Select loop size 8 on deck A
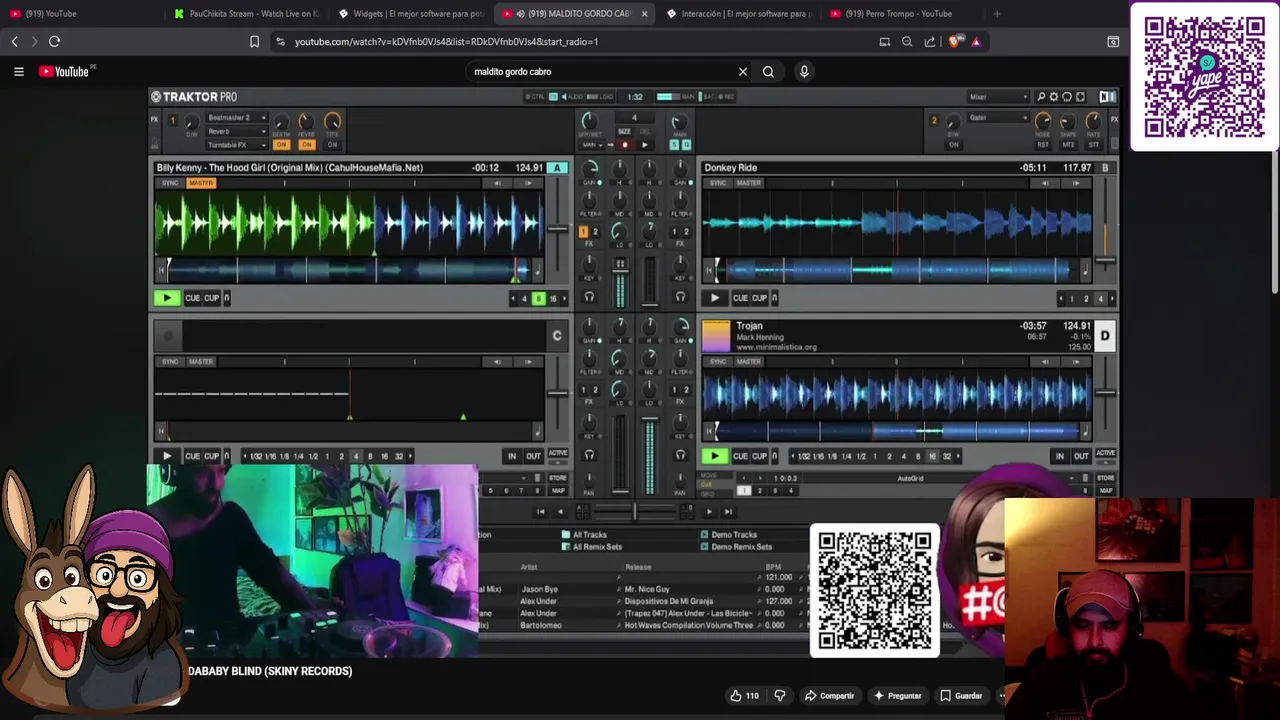1280x720 pixels. click(538, 299)
